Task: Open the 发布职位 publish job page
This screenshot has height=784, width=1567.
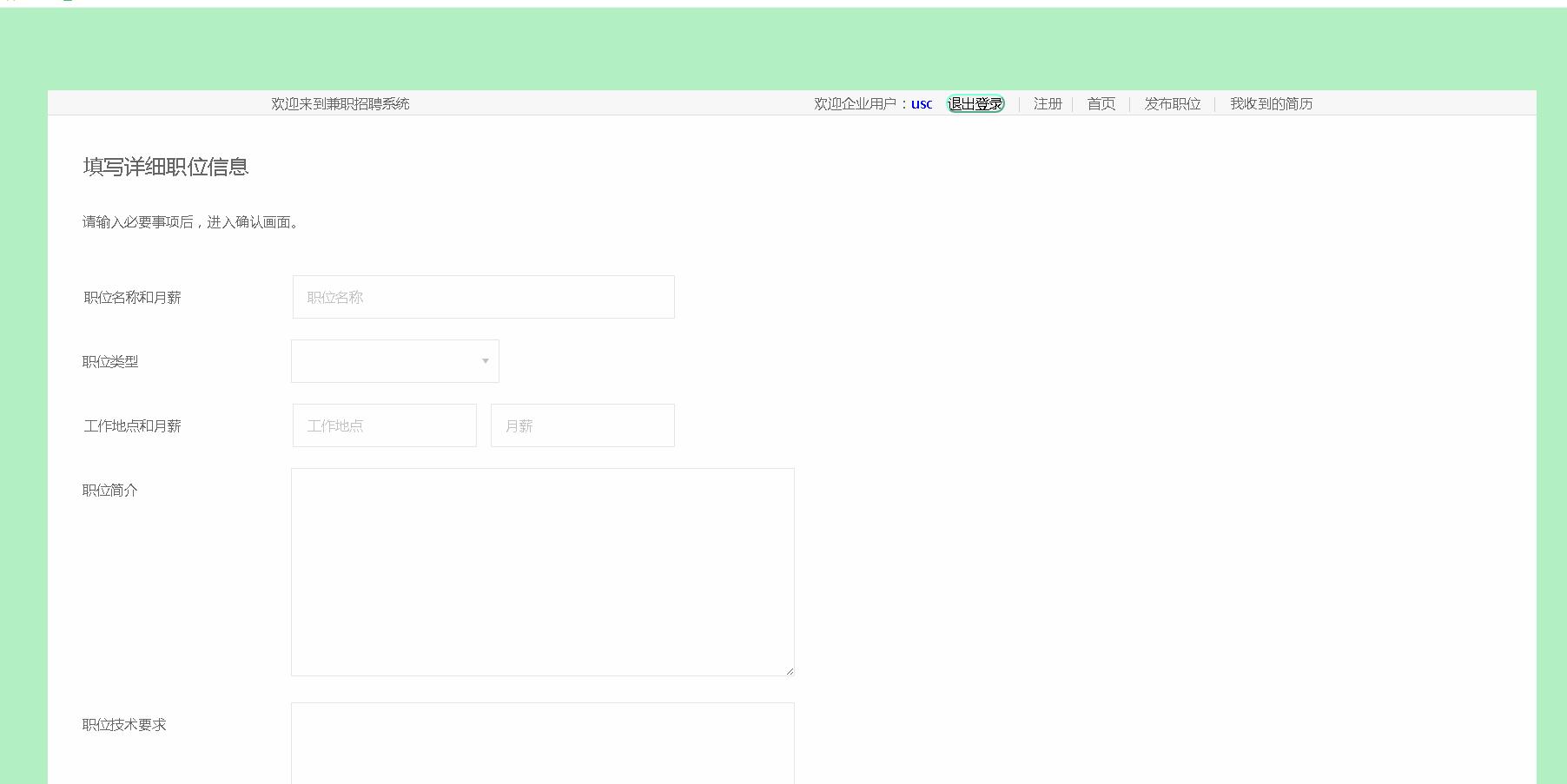Action: [x=1172, y=103]
